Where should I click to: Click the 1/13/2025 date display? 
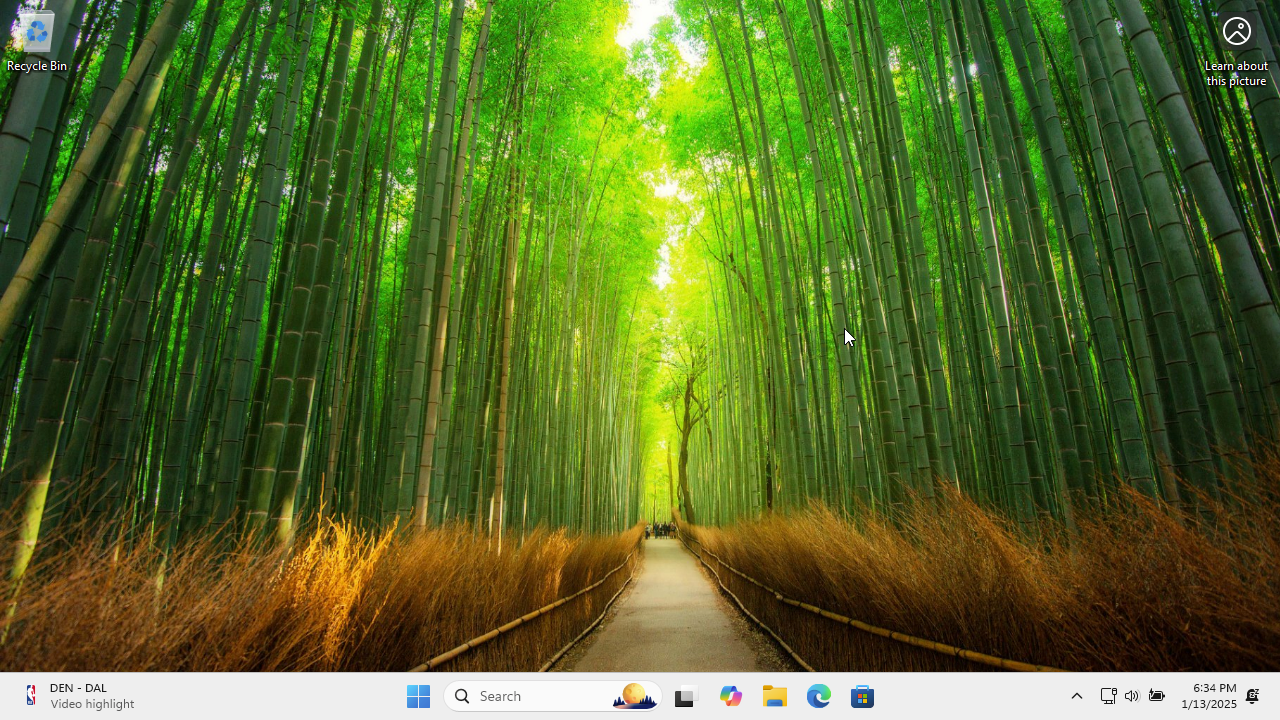(x=1209, y=704)
